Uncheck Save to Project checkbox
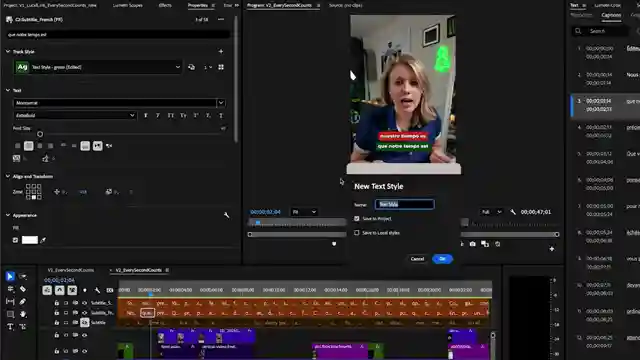The image size is (640, 360). coord(357,219)
